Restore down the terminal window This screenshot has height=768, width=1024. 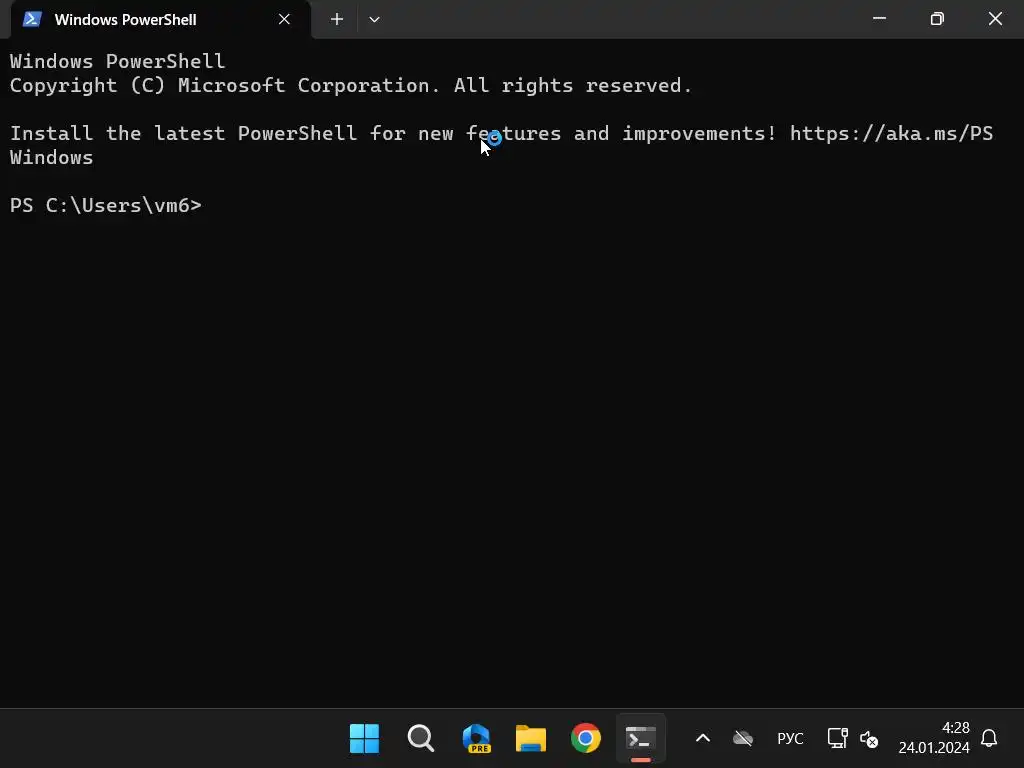(x=937, y=19)
